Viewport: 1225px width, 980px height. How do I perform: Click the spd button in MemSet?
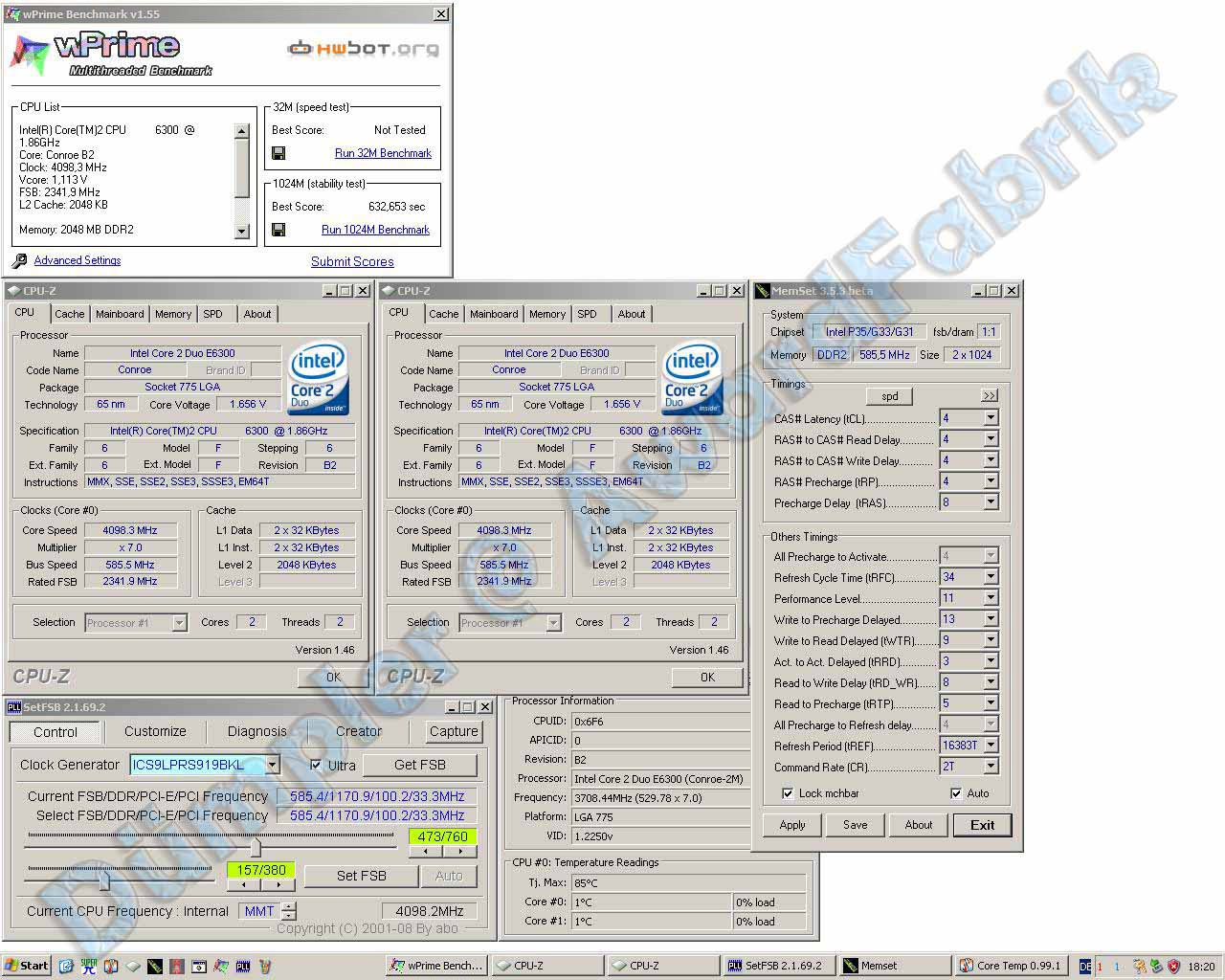(x=890, y=396)
